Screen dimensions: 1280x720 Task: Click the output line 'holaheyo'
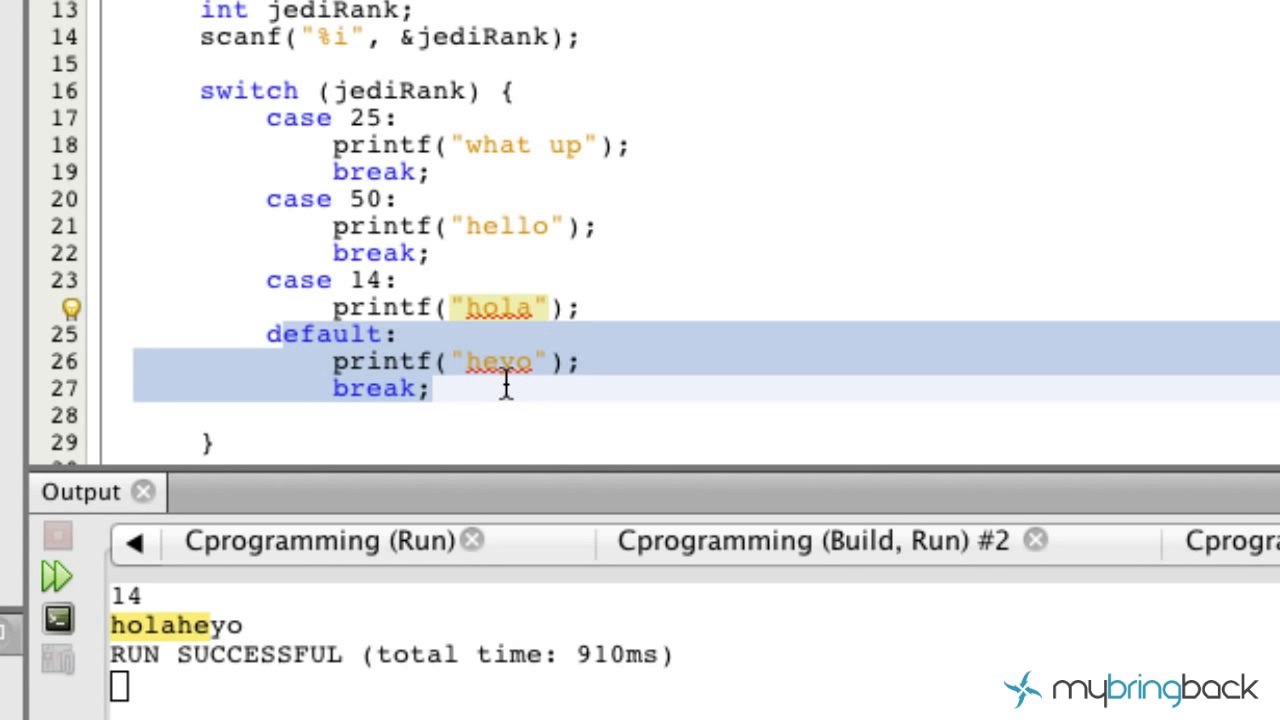click(176, 626)
